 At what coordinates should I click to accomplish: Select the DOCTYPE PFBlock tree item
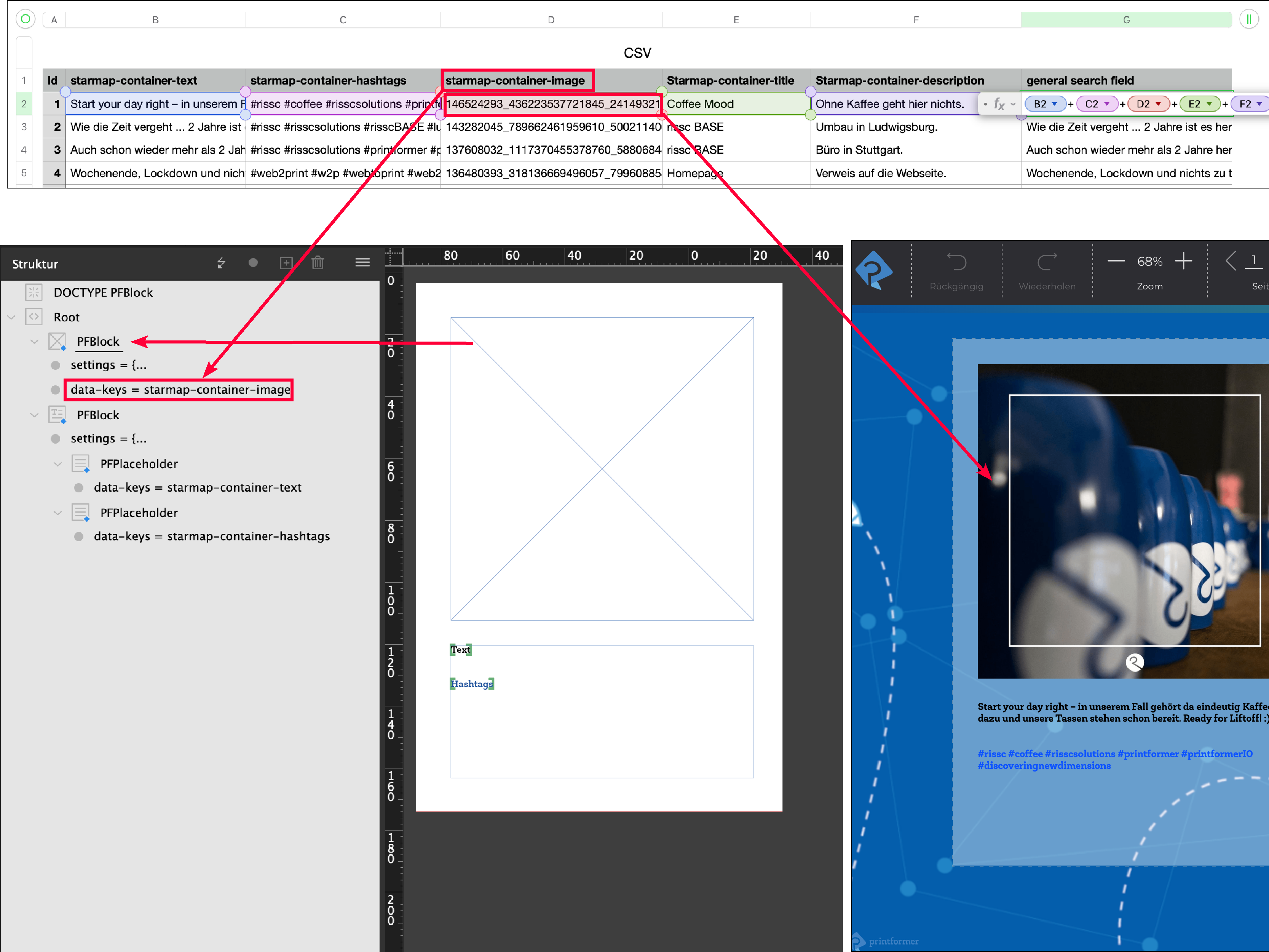point(103,293)
